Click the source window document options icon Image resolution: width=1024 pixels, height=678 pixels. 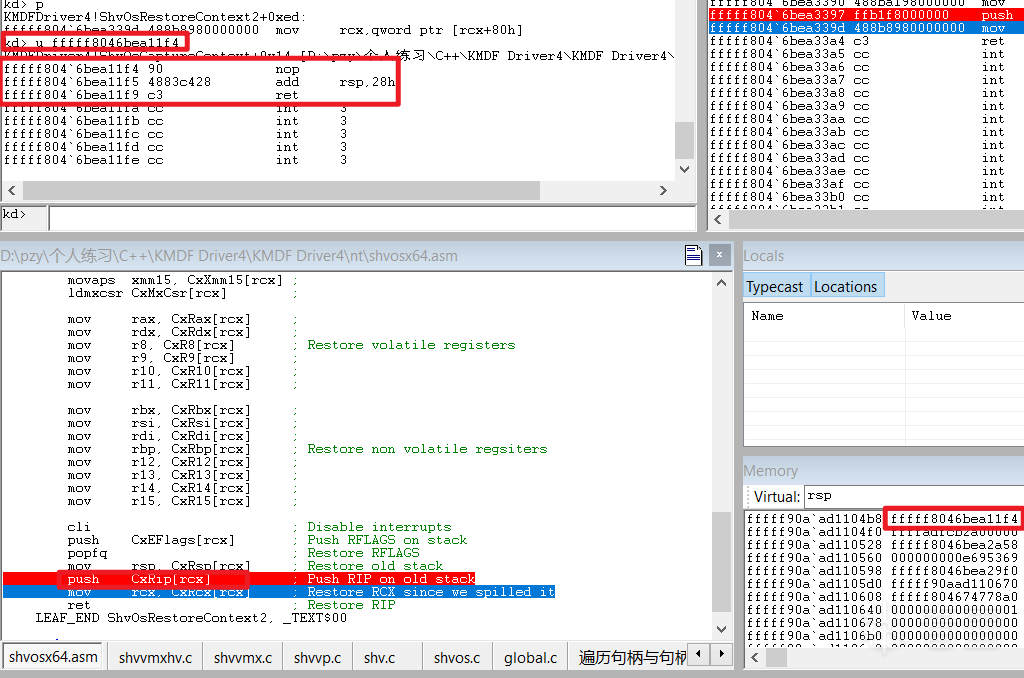pos(694,255)
